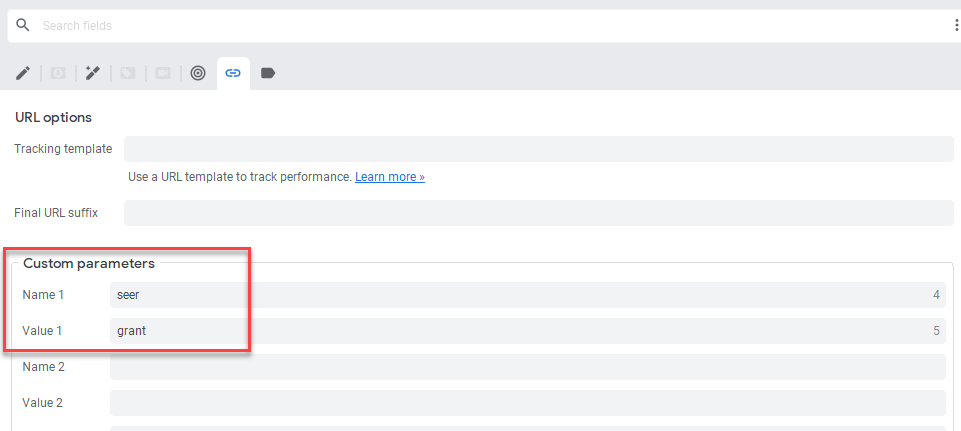Select the blue link URL options tab
The image size is (961, 431).
233,73
